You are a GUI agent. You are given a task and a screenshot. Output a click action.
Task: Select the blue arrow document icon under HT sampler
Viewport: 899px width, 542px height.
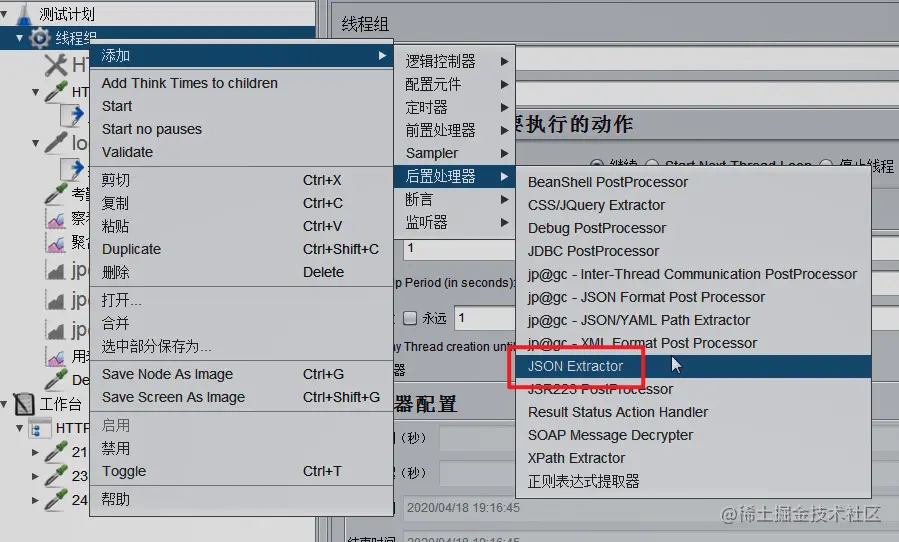pos(73,115)
